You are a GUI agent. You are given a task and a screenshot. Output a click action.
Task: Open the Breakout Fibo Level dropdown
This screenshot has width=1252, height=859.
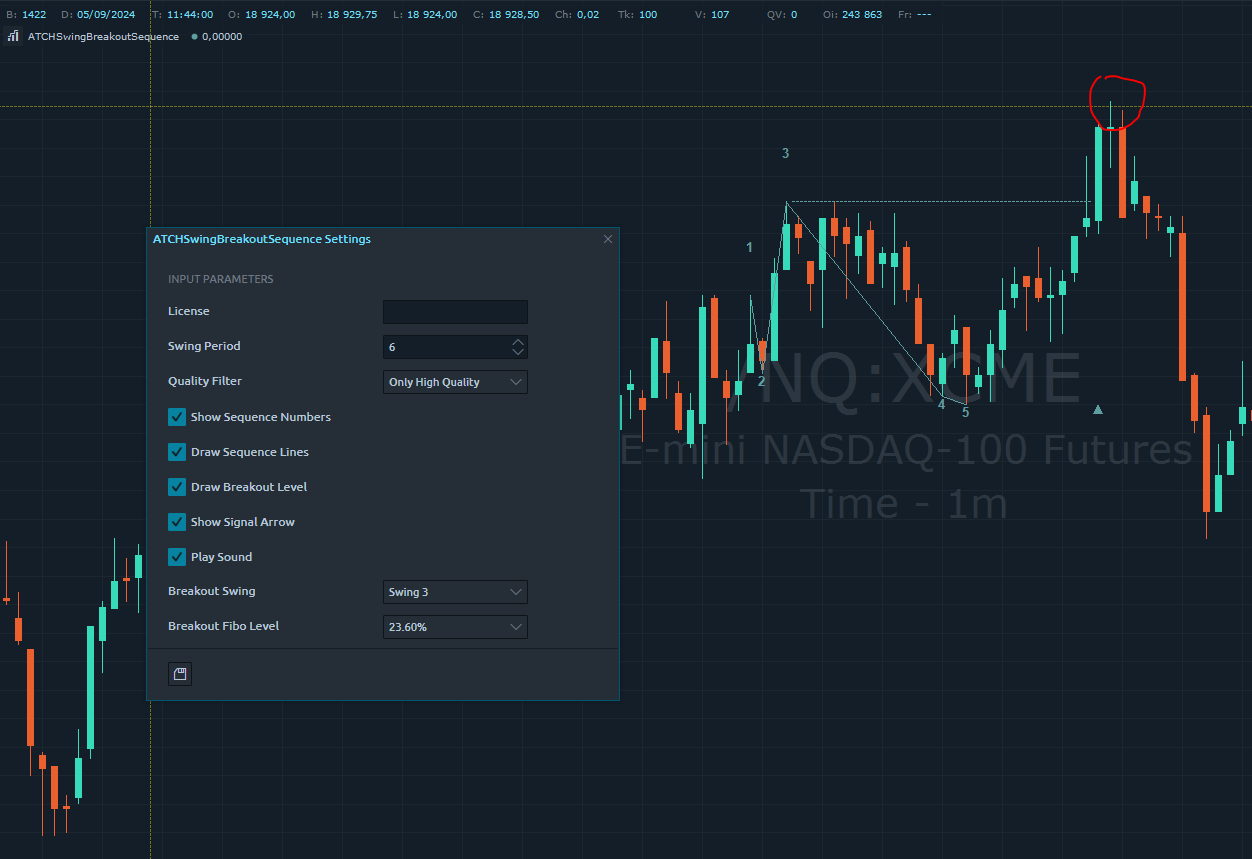point(455,627)
